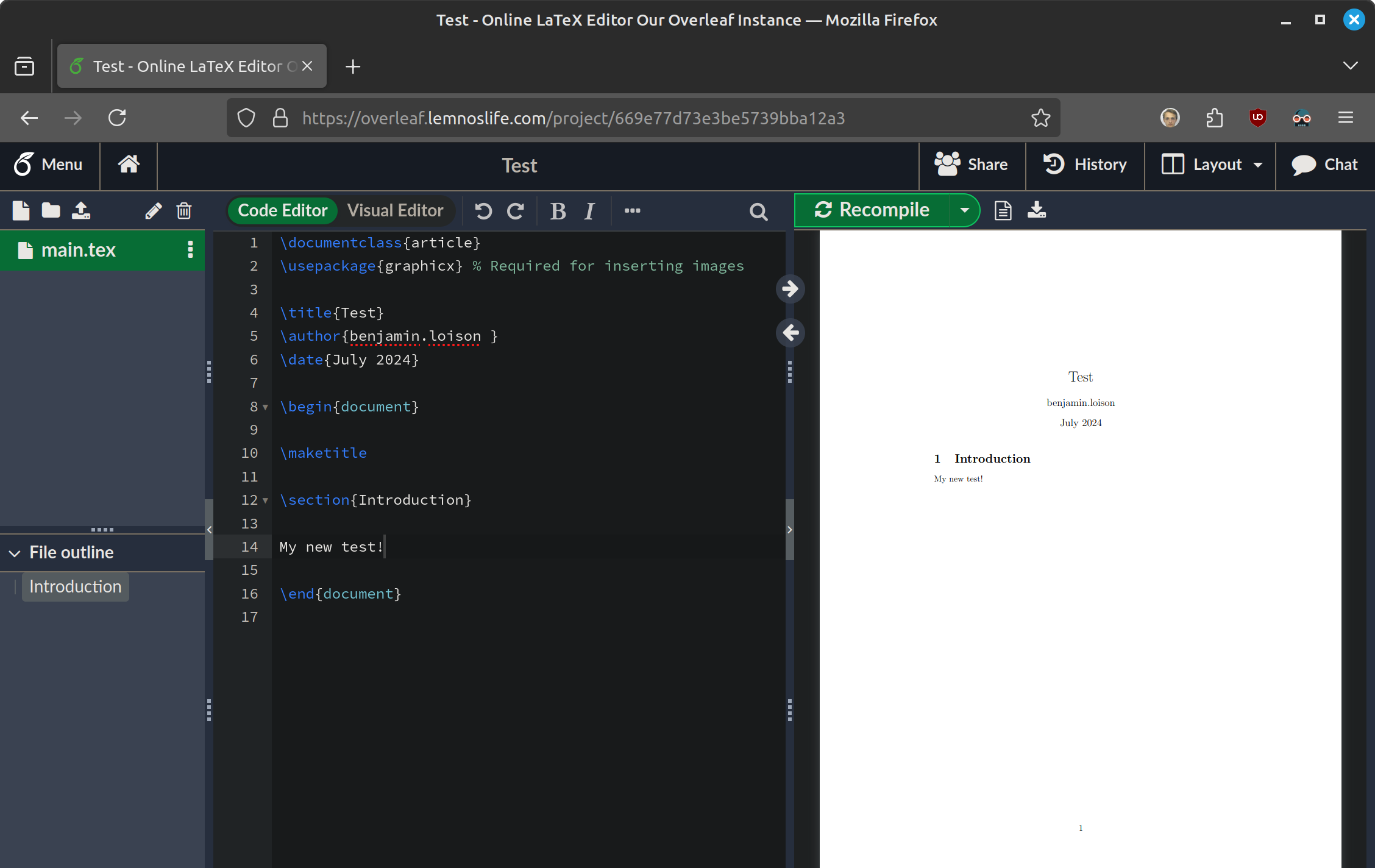Image resolution: width=1375 pixels, height=868 pixels.
Task: Open the search magnifier in editor
Action: point(758,212)
